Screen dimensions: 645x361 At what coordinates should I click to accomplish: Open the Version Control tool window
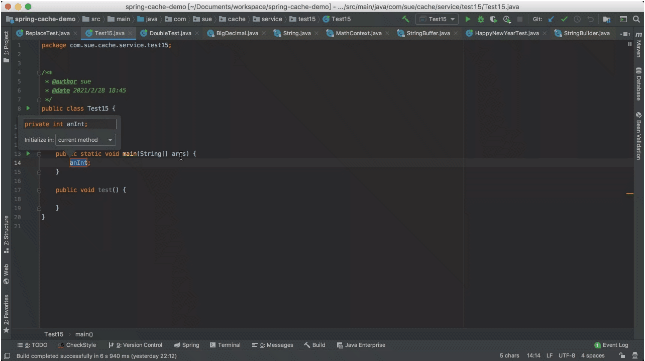pos(135,345)
